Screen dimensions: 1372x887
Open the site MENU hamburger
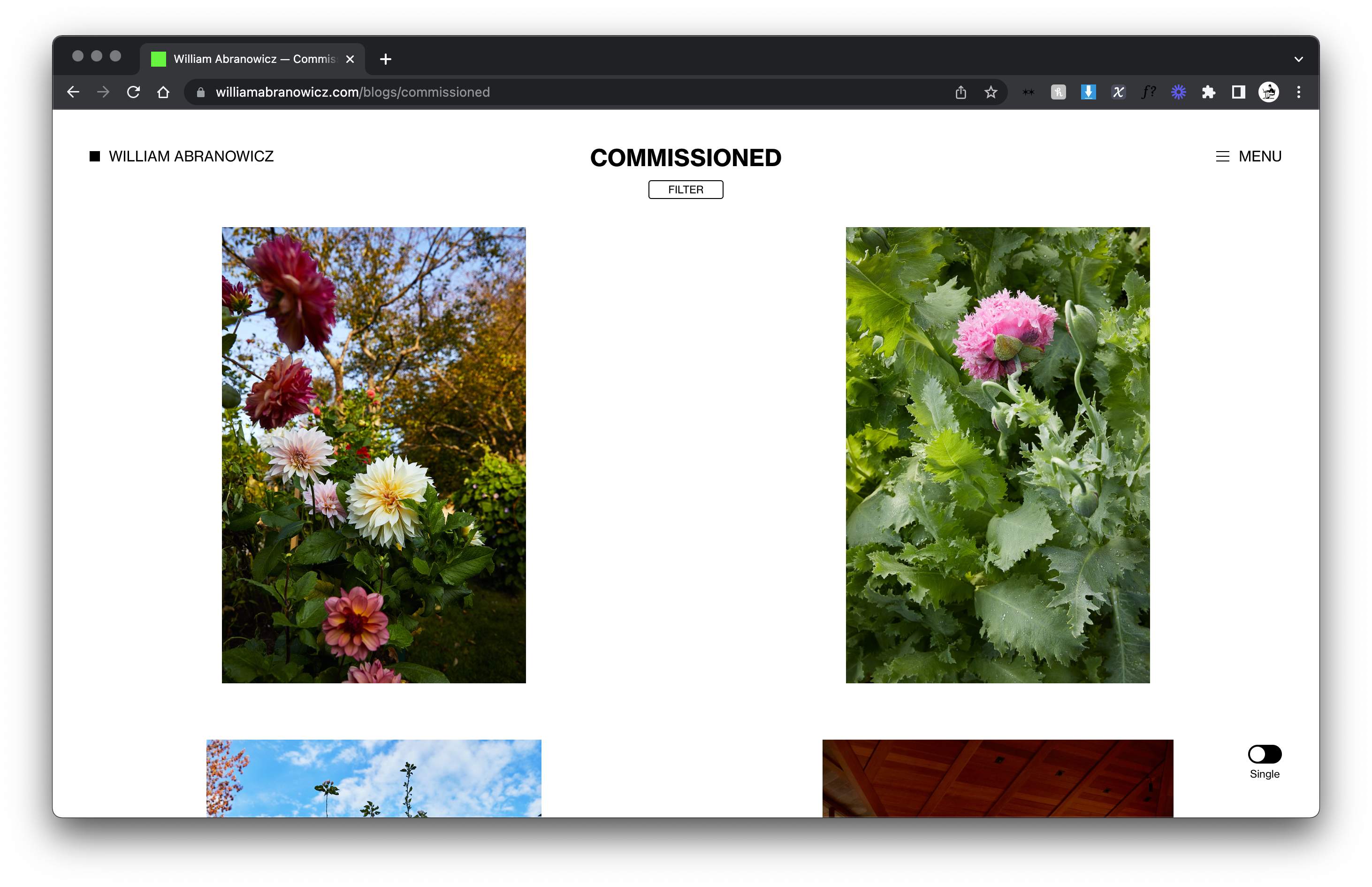click(1248, 157)
